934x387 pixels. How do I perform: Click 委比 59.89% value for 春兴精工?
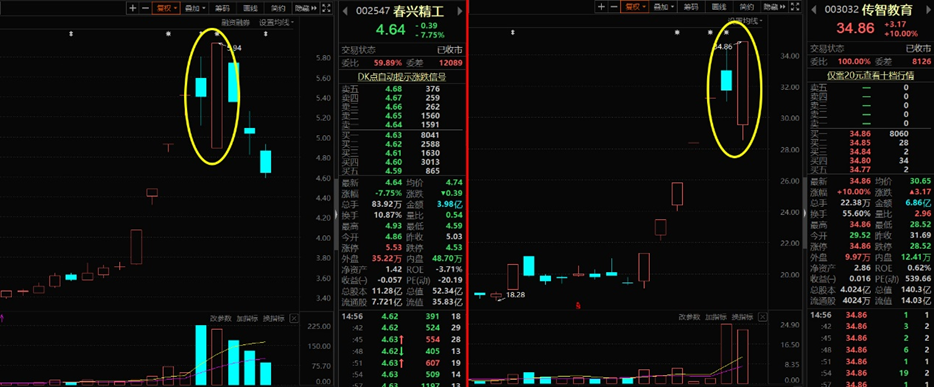pos(387,63)
